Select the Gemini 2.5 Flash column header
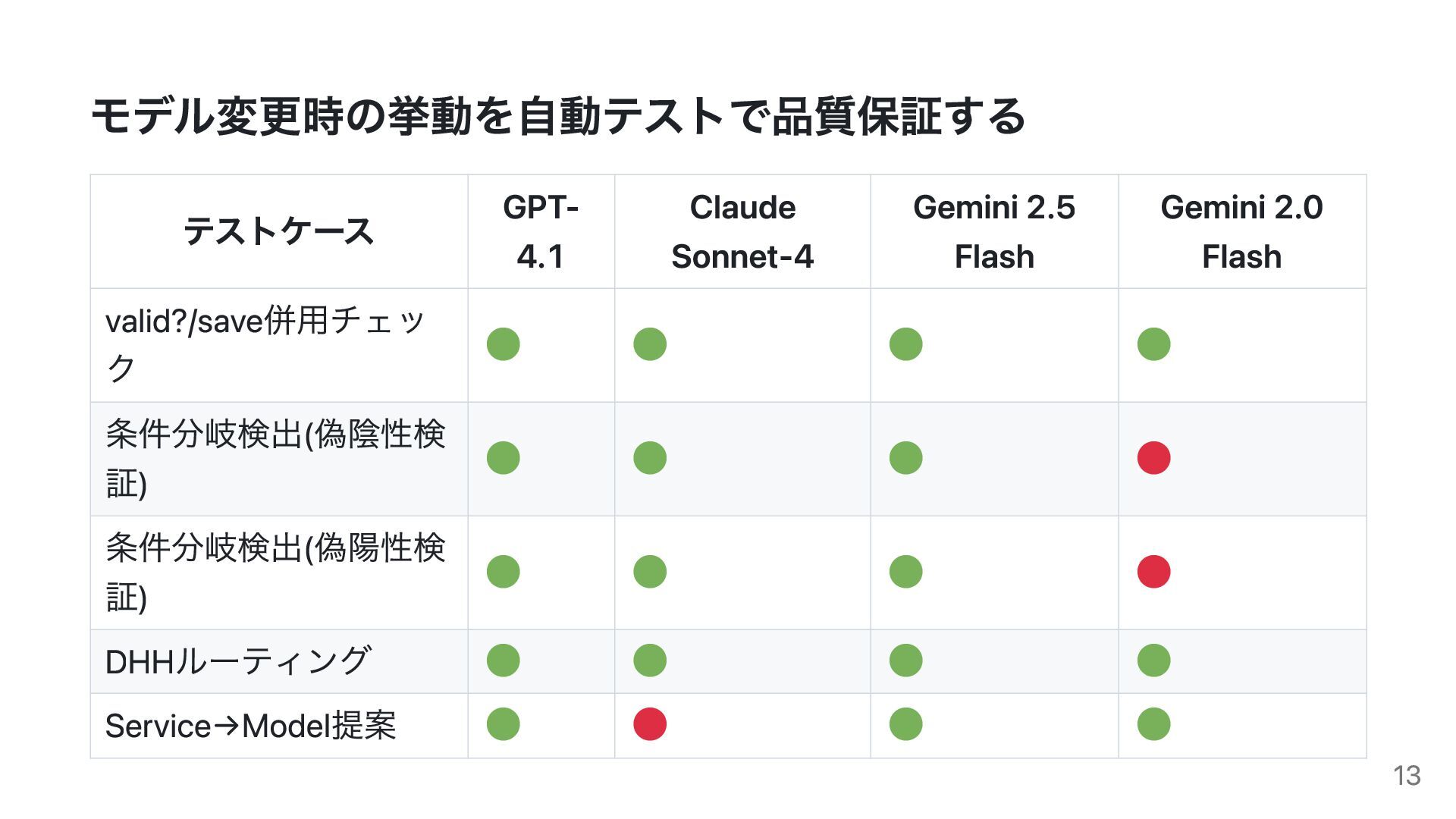 coord(994,232)
